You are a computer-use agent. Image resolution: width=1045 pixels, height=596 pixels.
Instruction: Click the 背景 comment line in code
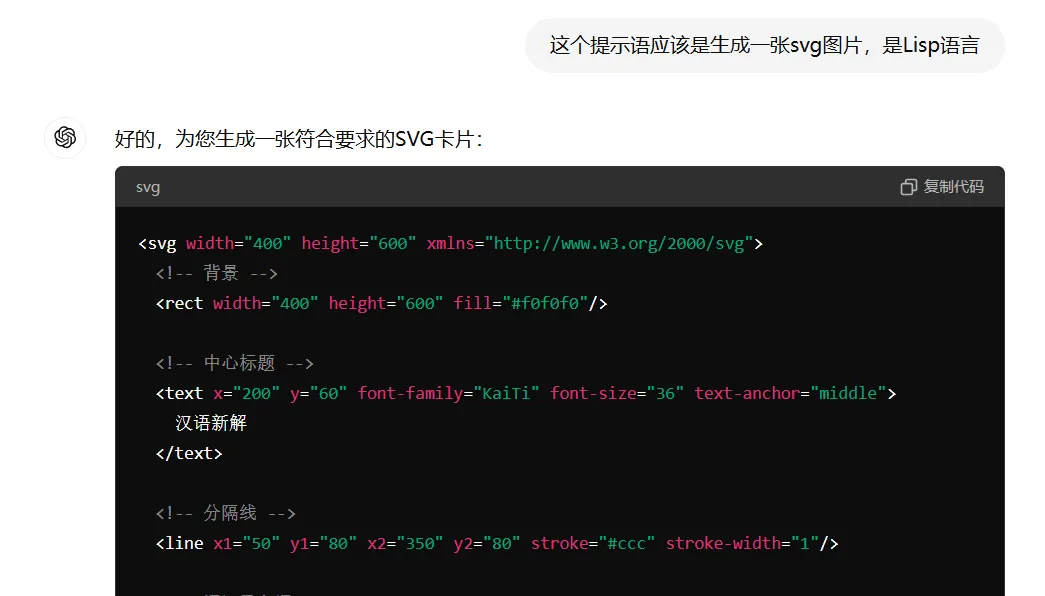[217, 273]
